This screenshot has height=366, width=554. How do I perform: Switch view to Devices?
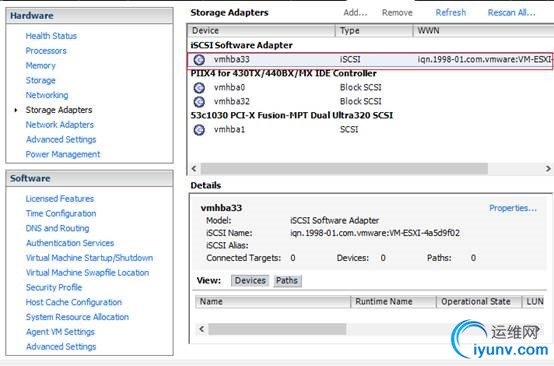point(250,281)
